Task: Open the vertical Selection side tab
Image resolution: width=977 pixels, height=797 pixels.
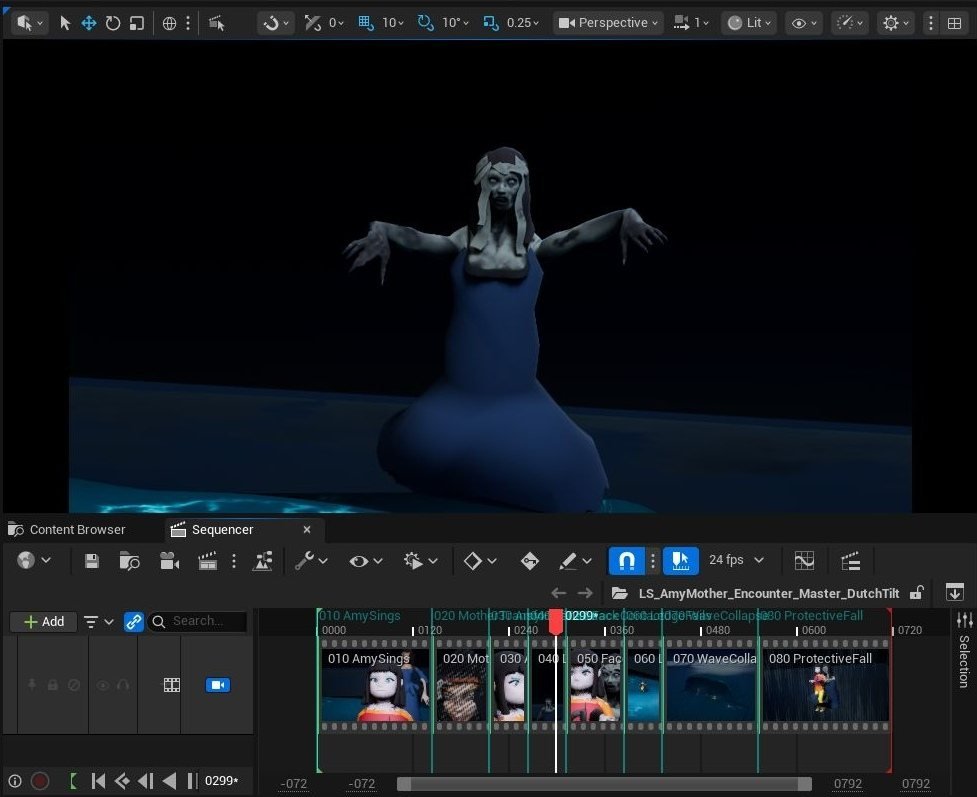Action: click(965, 662)
